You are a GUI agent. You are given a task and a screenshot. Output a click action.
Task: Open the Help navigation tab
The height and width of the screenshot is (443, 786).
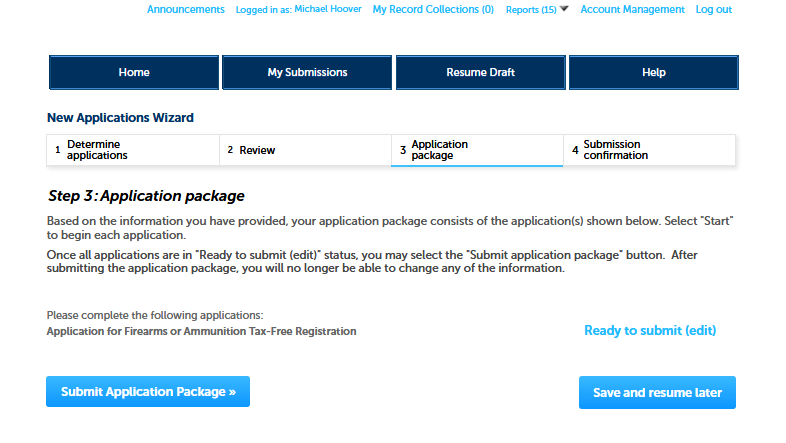point(653,72)
